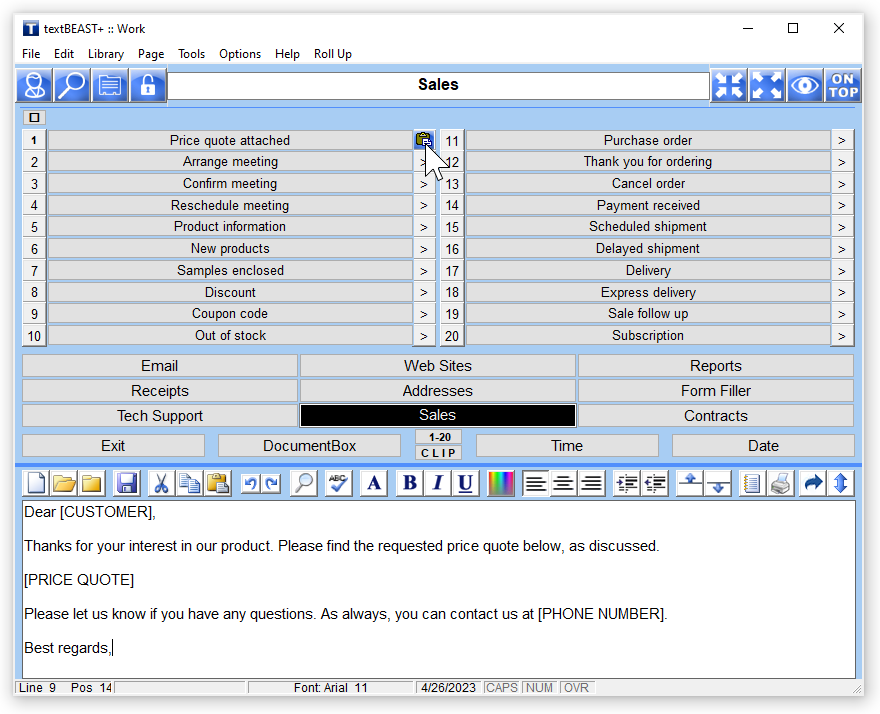880x714 pixels.
Task: Expand the arrow next to Delayed shipment
Action: pos(842,249)
